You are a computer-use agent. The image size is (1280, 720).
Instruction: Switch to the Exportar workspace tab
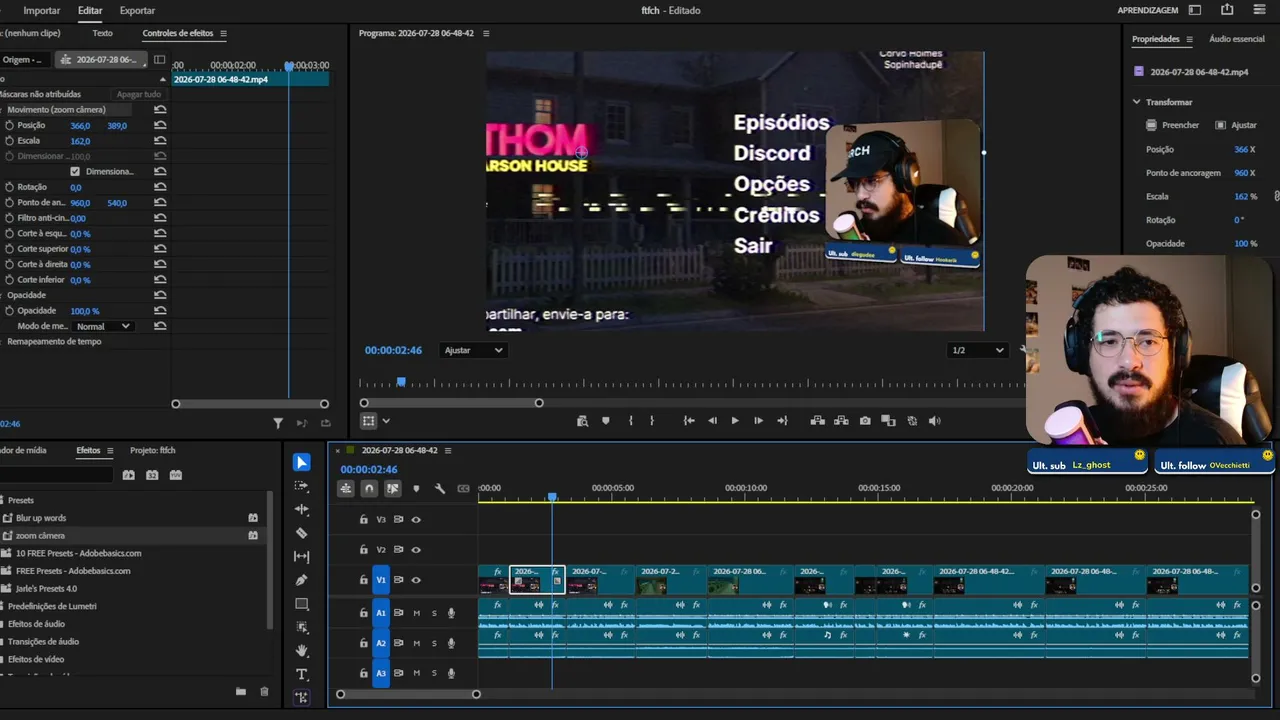tap(137, 10)
